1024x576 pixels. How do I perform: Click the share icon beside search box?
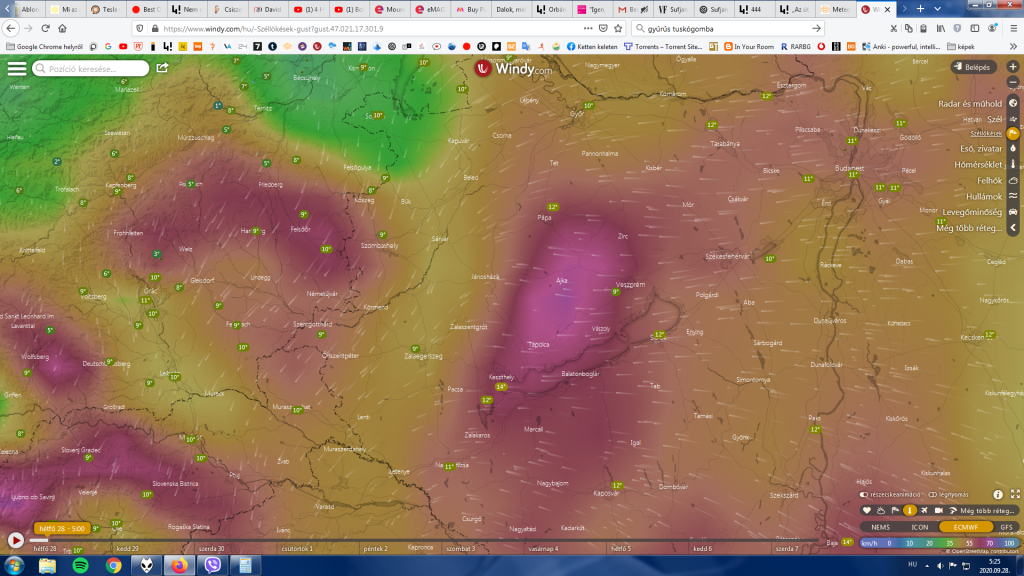coord(162,68)
